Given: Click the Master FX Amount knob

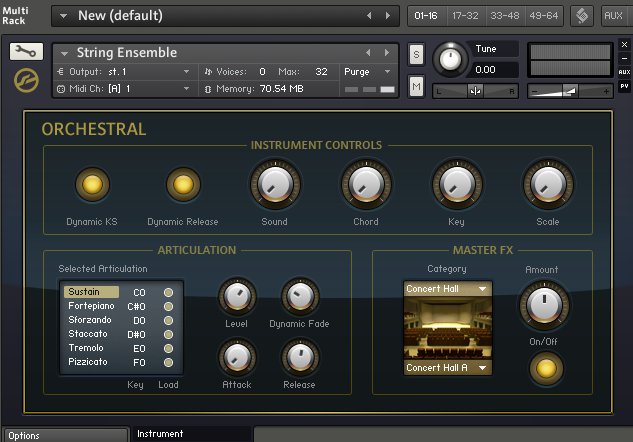Looking at the screenshot, I should 544,306.
